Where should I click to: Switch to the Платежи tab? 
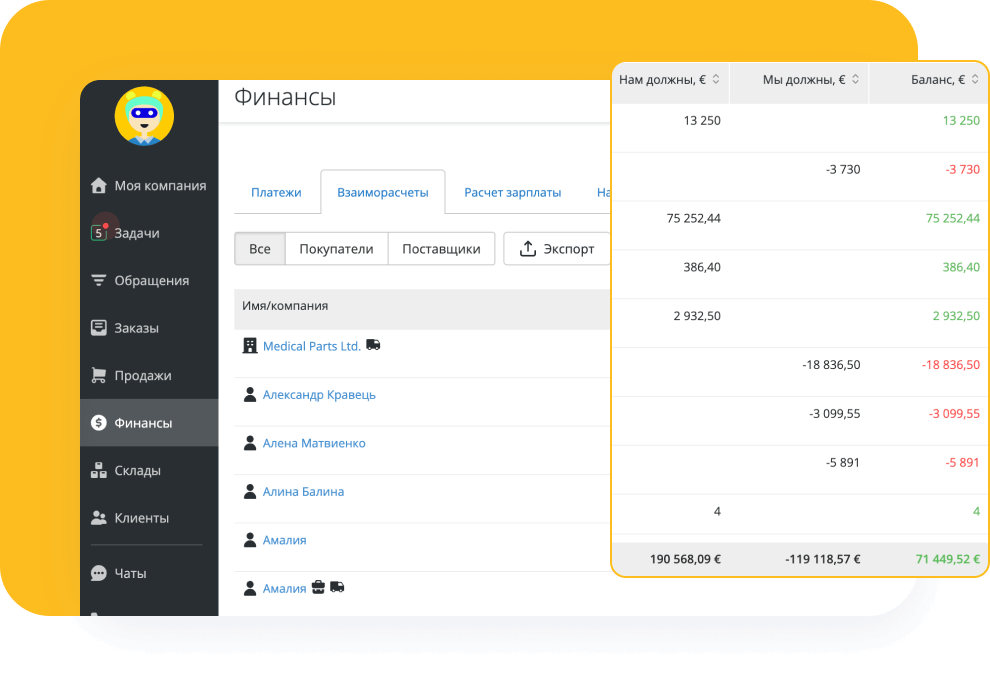(x=276, y=192)
